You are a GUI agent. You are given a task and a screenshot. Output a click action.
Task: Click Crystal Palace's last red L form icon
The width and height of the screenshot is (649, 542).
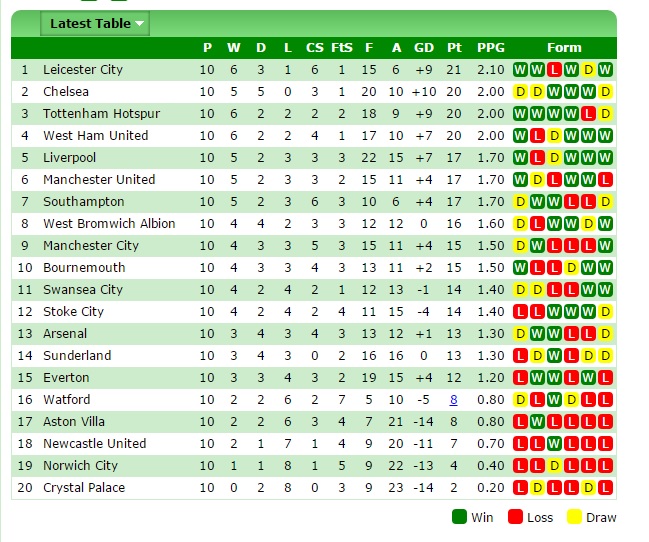pos(605,488)
